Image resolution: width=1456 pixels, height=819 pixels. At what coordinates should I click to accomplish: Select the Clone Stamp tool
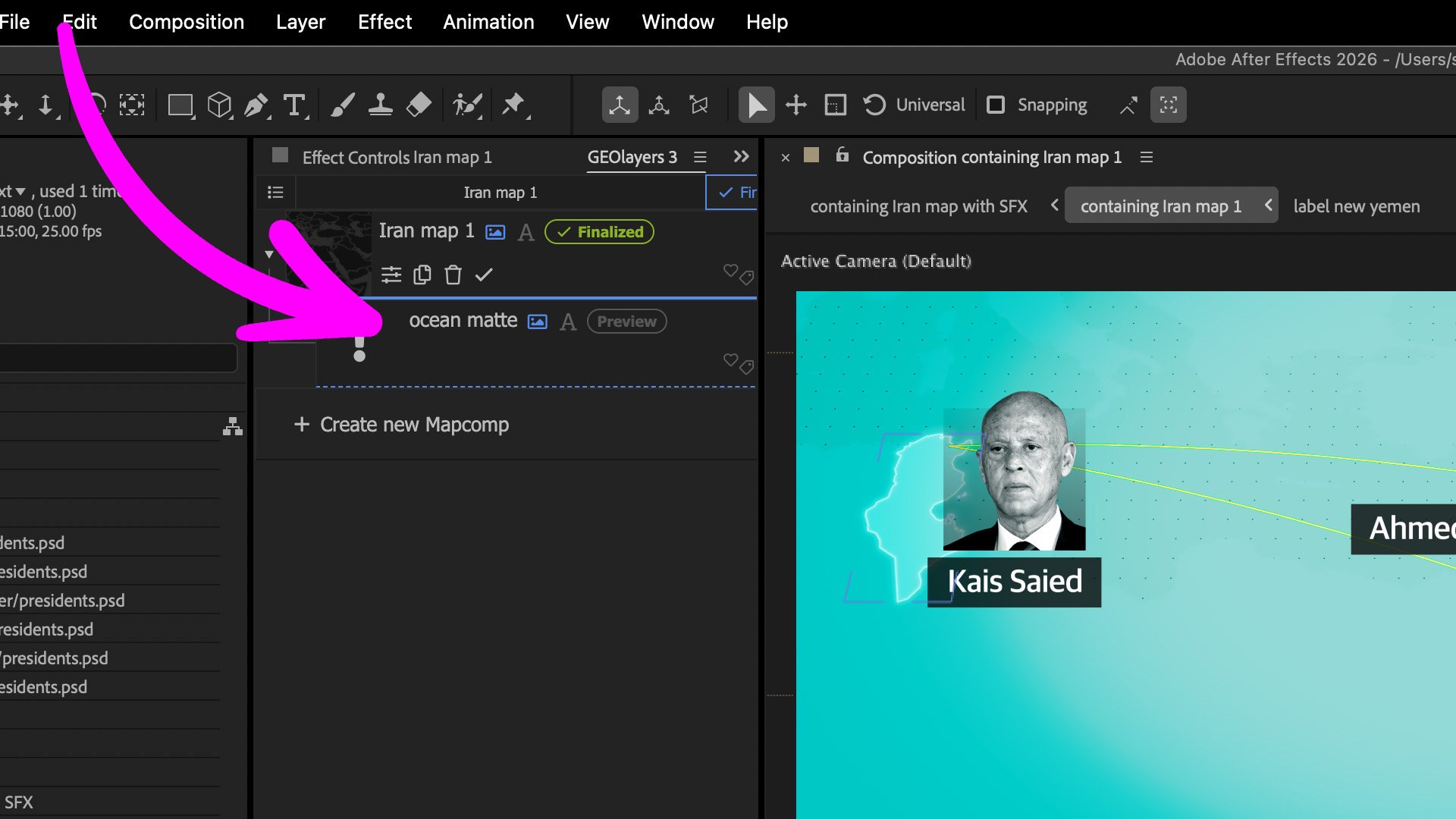coord(380,105)
